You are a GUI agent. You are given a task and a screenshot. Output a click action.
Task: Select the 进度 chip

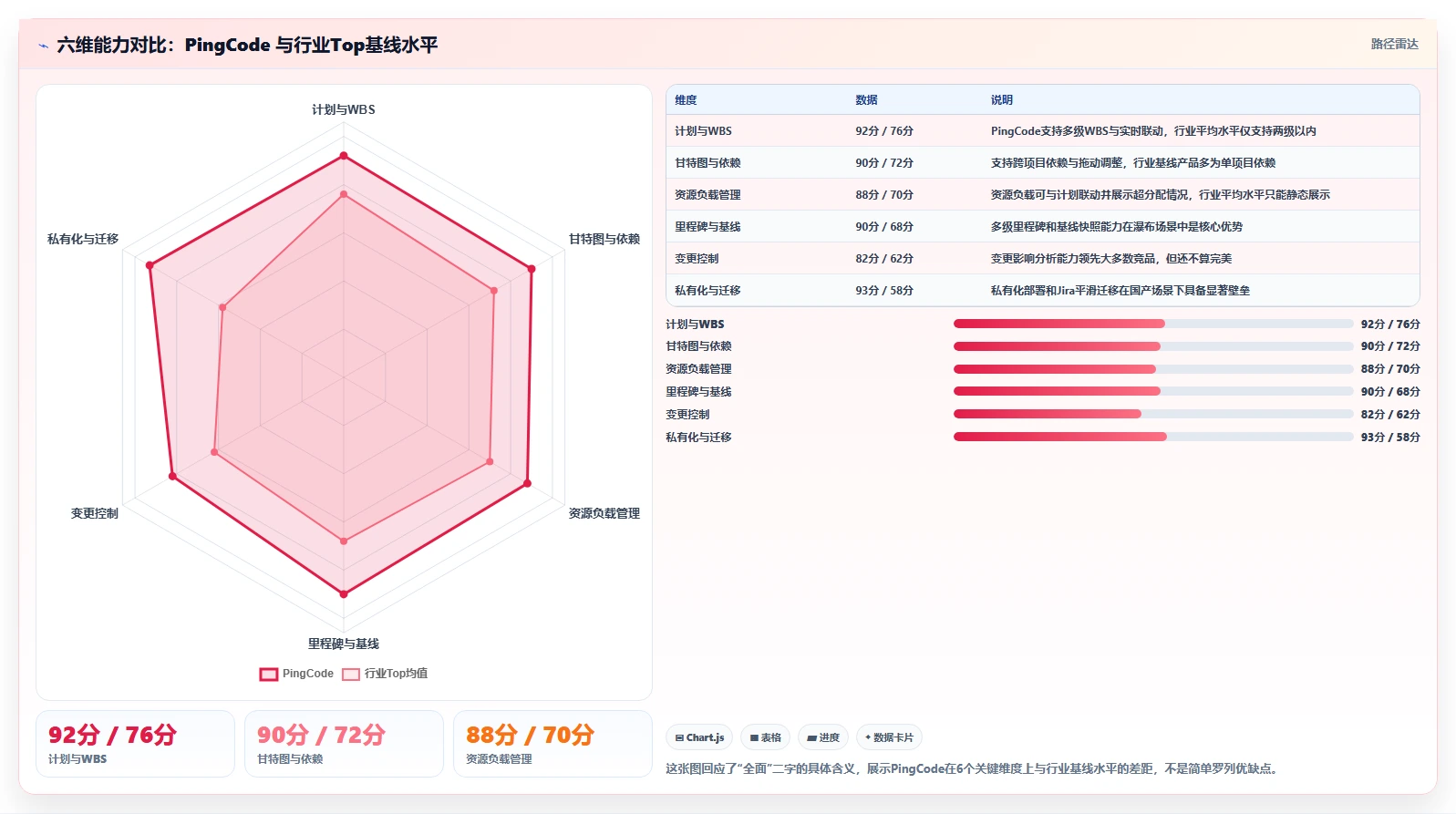(x=823, y=737)
